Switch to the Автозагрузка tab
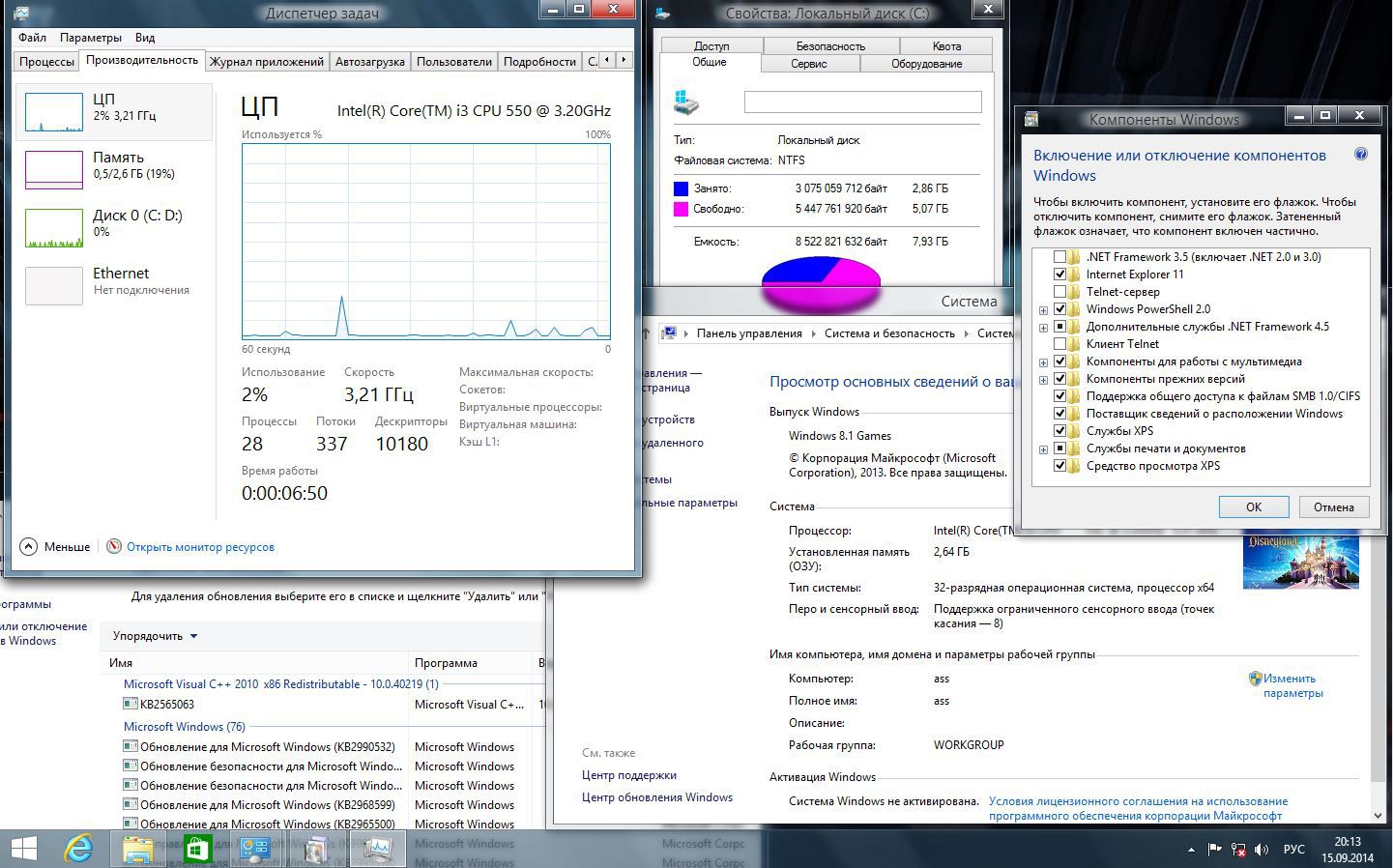 click(x=370, y=61)
